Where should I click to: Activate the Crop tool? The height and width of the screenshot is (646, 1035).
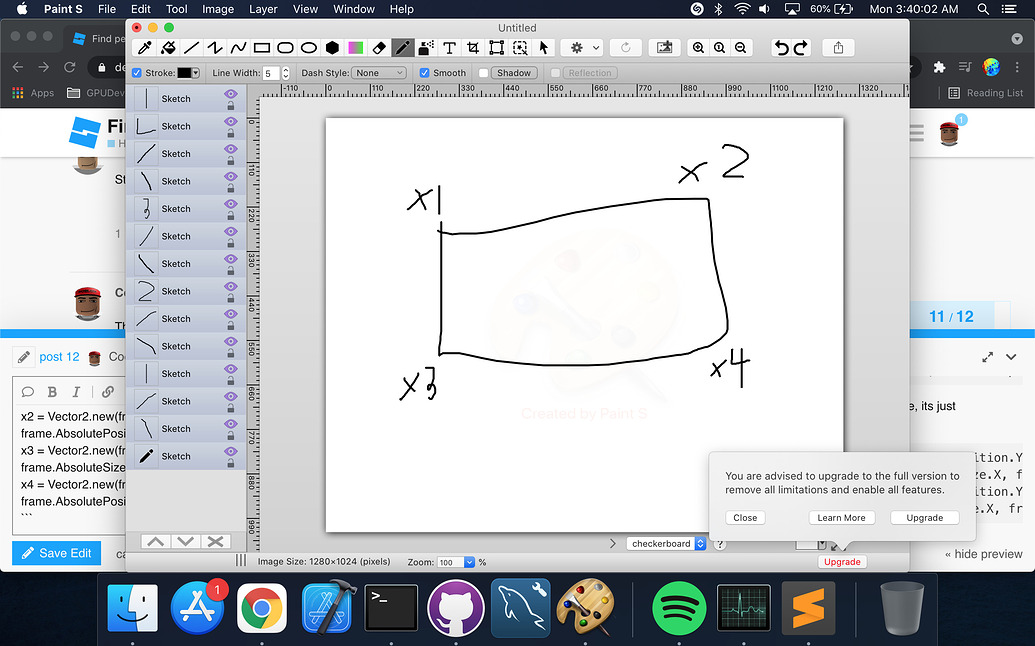point(473,47)
